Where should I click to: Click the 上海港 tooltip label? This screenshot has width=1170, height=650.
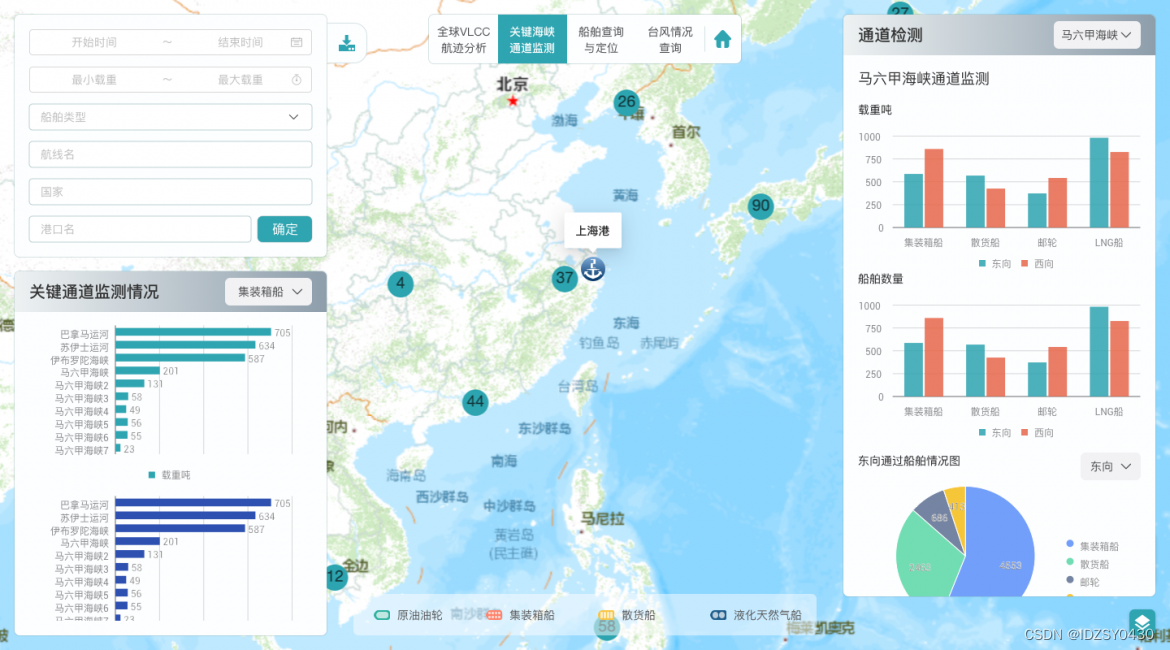click(x=592, y=231)
